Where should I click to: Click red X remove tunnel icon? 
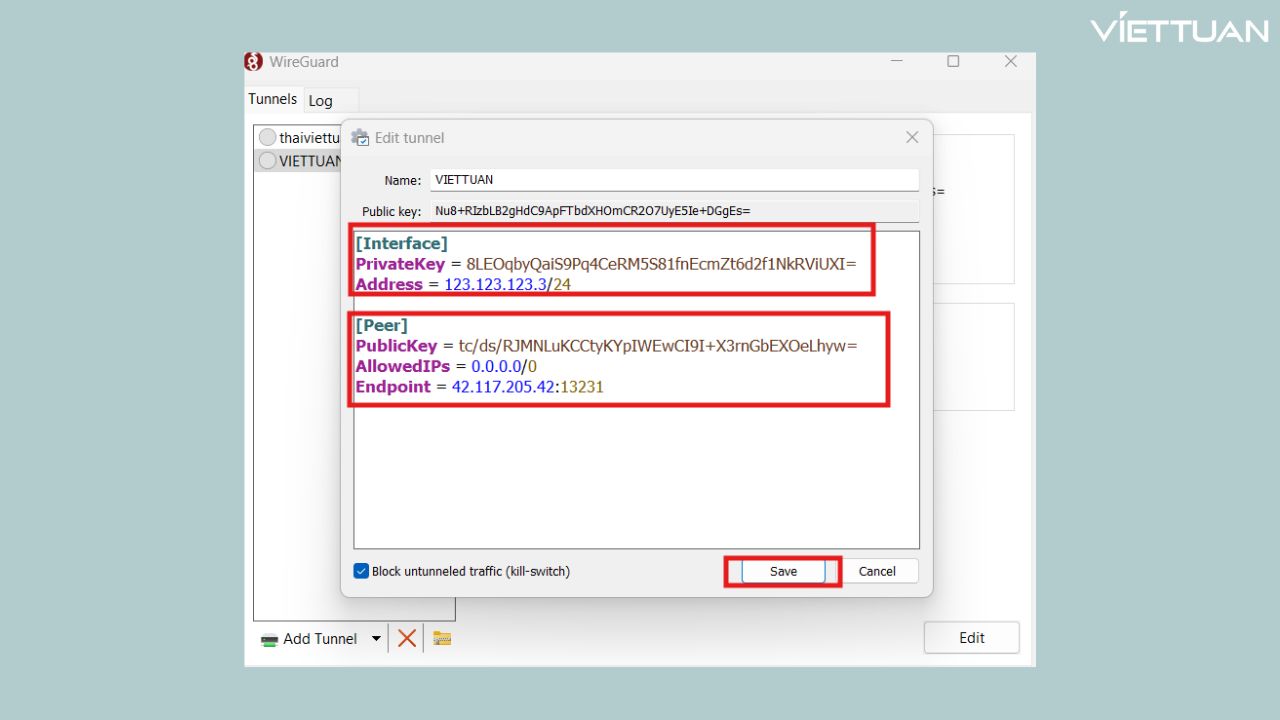click(406, 638)
